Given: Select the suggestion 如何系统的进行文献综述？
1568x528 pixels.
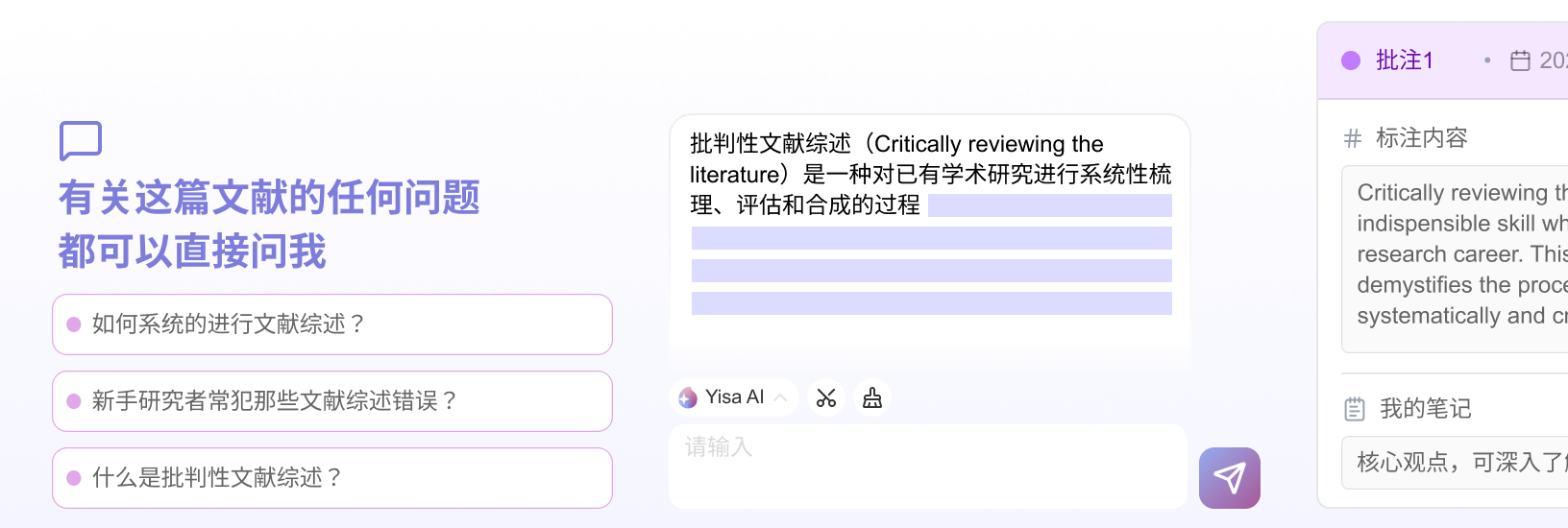Looking at the screenshot, I should 332,324.
